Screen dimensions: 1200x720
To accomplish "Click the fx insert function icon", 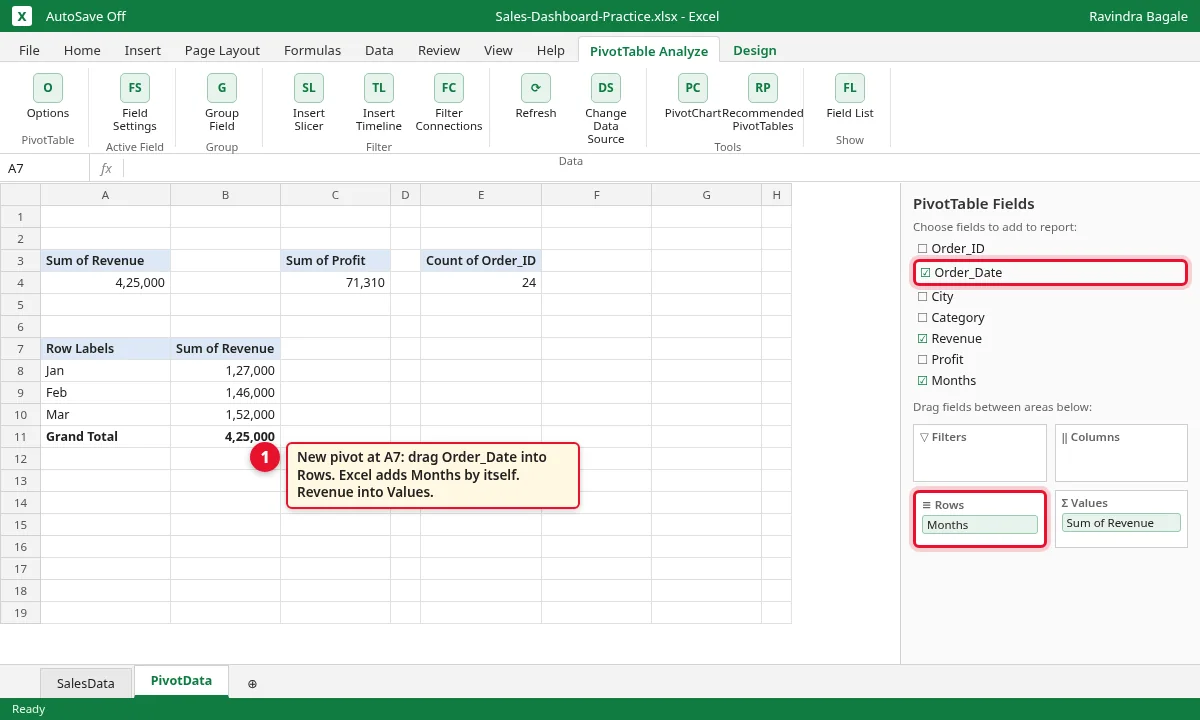I will pyautogui.click(x=106, y=168).
